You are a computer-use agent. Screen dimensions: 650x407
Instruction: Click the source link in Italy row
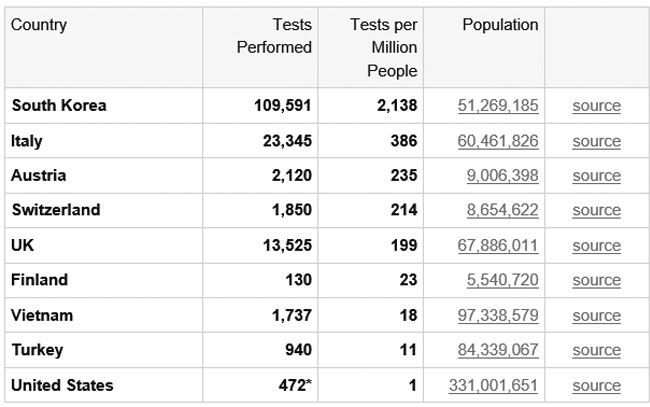tap(596, 141)
